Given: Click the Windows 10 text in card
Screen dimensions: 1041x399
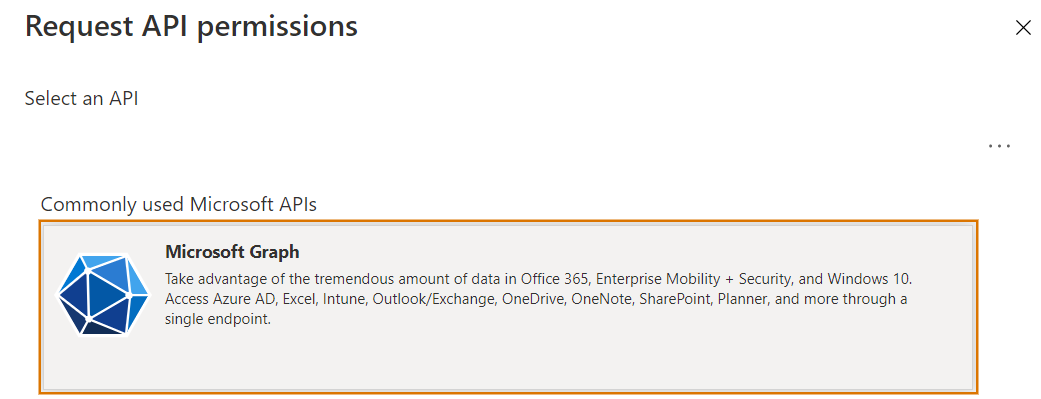Looking at the screenshot, I should [x=880, y=278].
